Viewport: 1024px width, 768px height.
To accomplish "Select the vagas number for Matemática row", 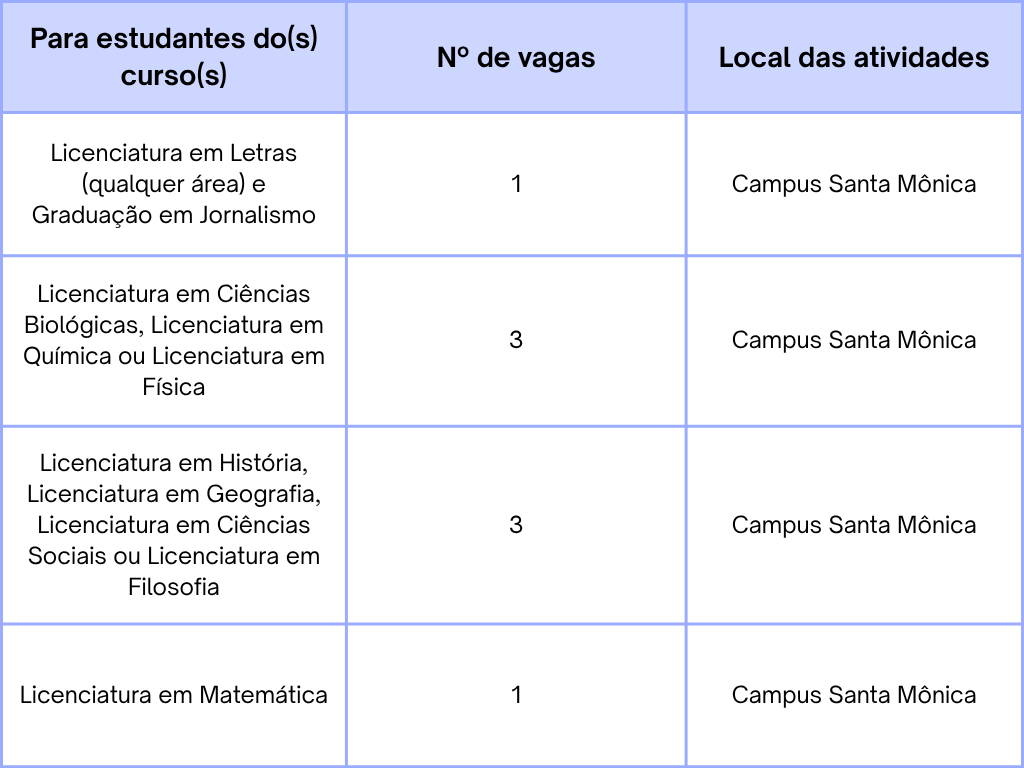I will point(516,694).
